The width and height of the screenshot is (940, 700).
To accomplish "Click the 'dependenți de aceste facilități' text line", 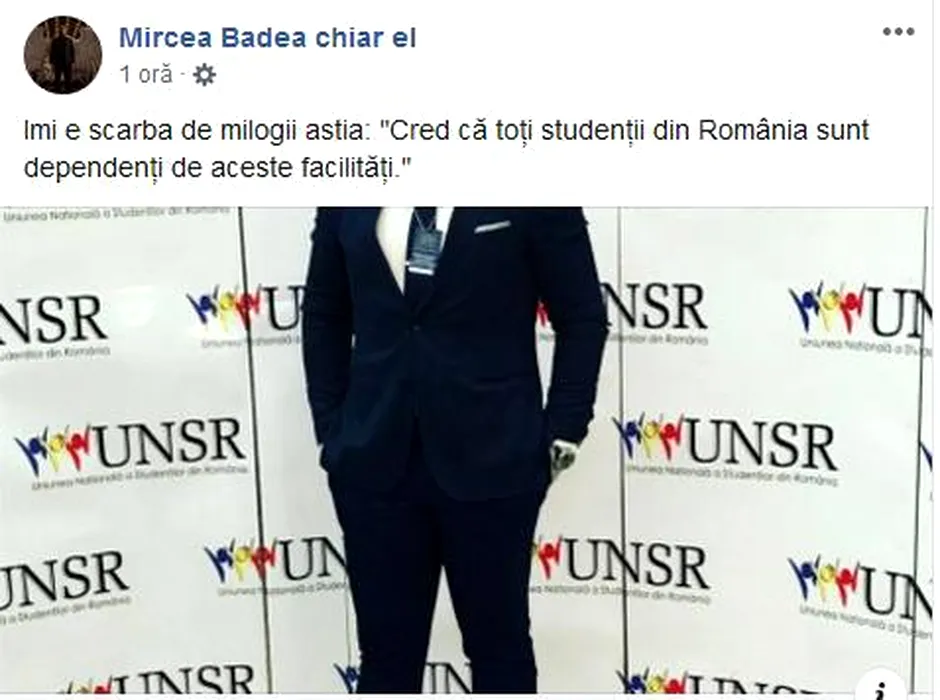I will tap(219, 168).
